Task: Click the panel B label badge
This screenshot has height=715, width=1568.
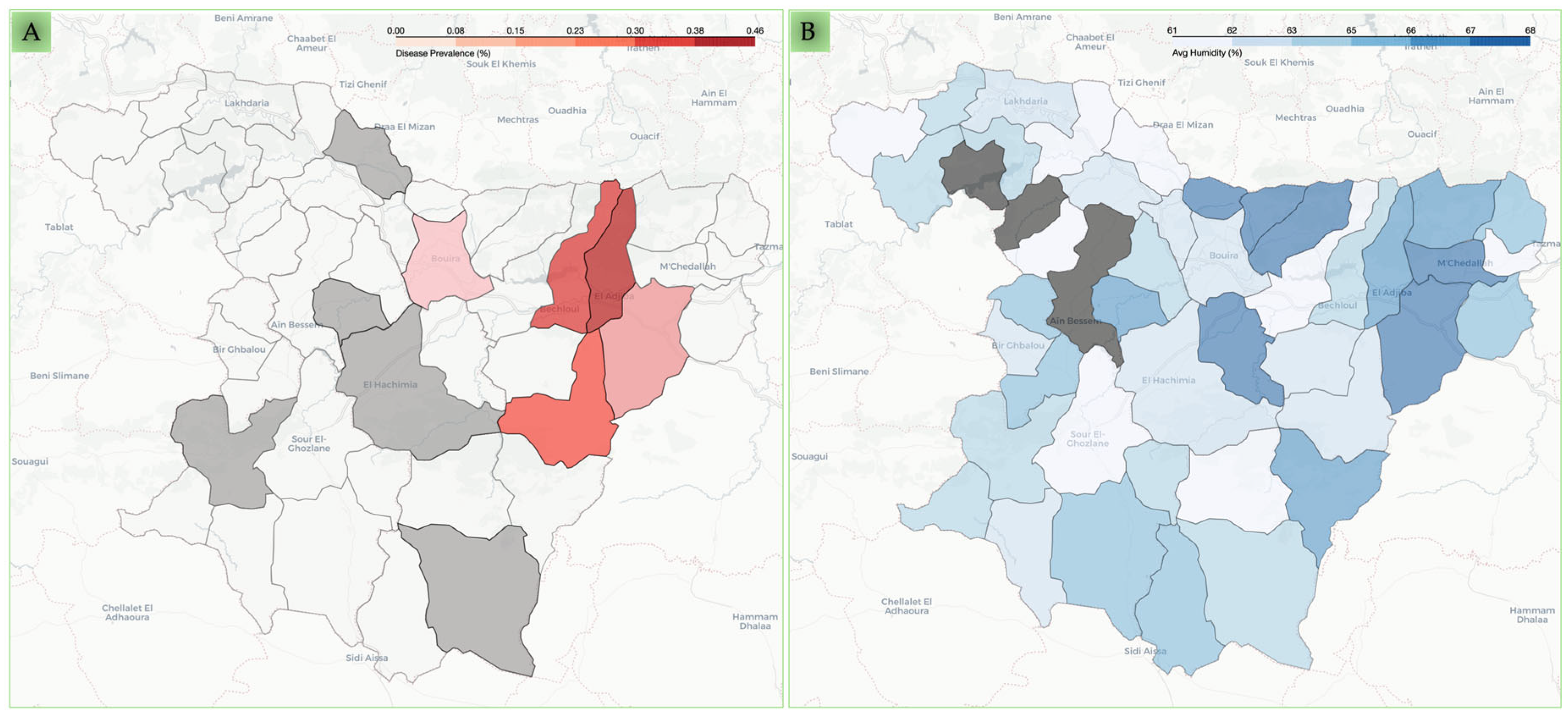Action: coord(809,32)
